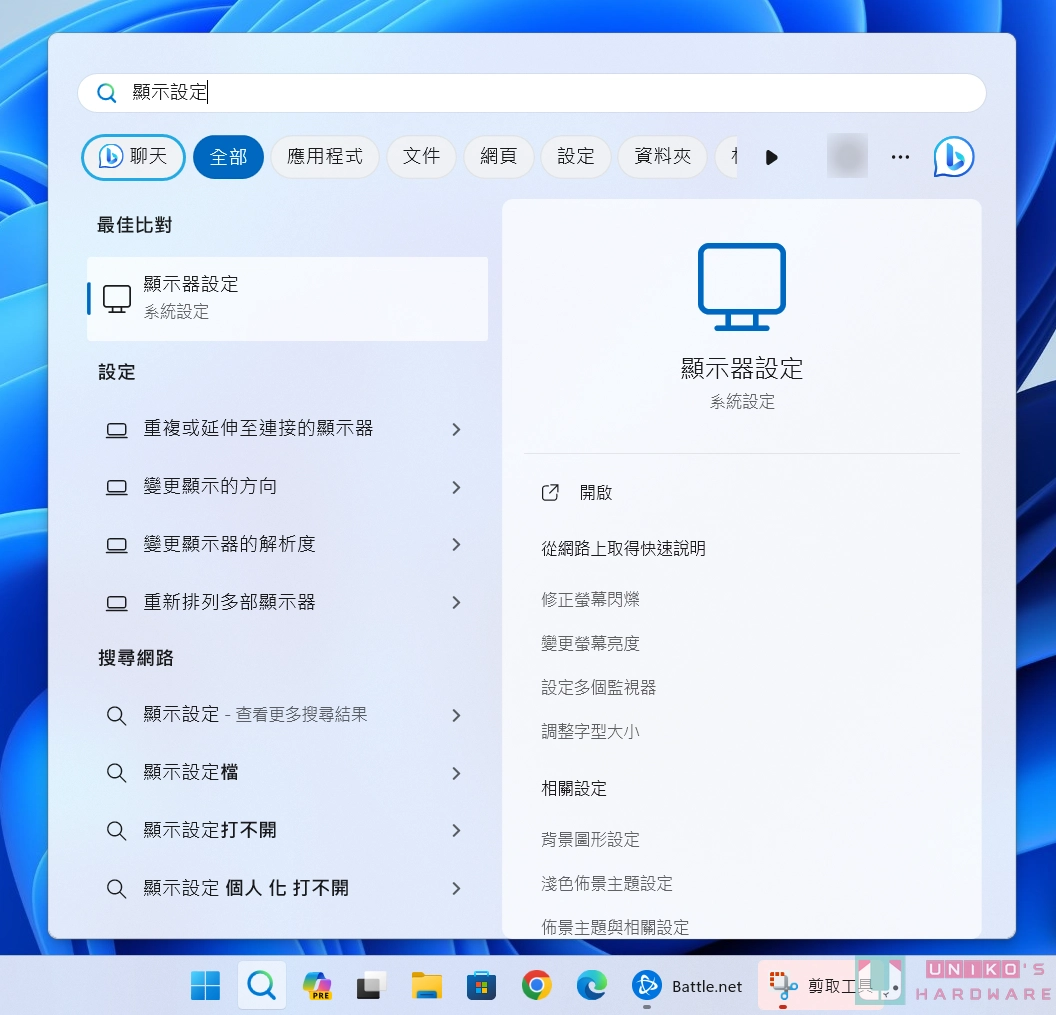Click 開啟 to open display settings
Image resolution: width=1056 pixels, height=1015 pixels.
(x=595, y=492)
